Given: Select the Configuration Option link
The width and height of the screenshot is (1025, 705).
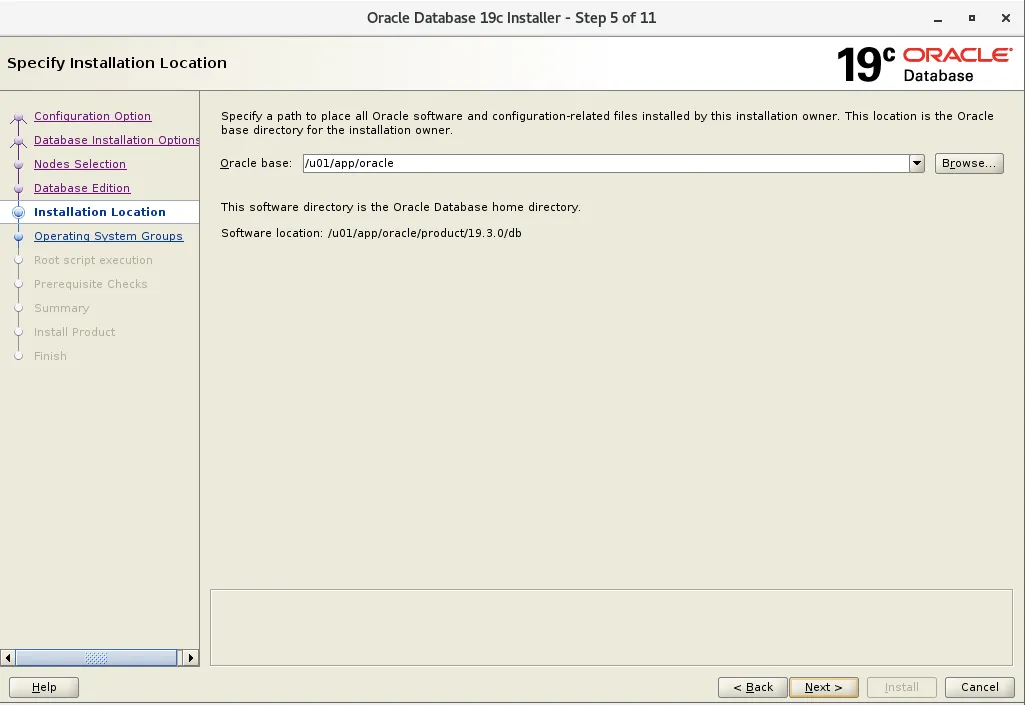Looking at the screenshot, I should [92, 116].
